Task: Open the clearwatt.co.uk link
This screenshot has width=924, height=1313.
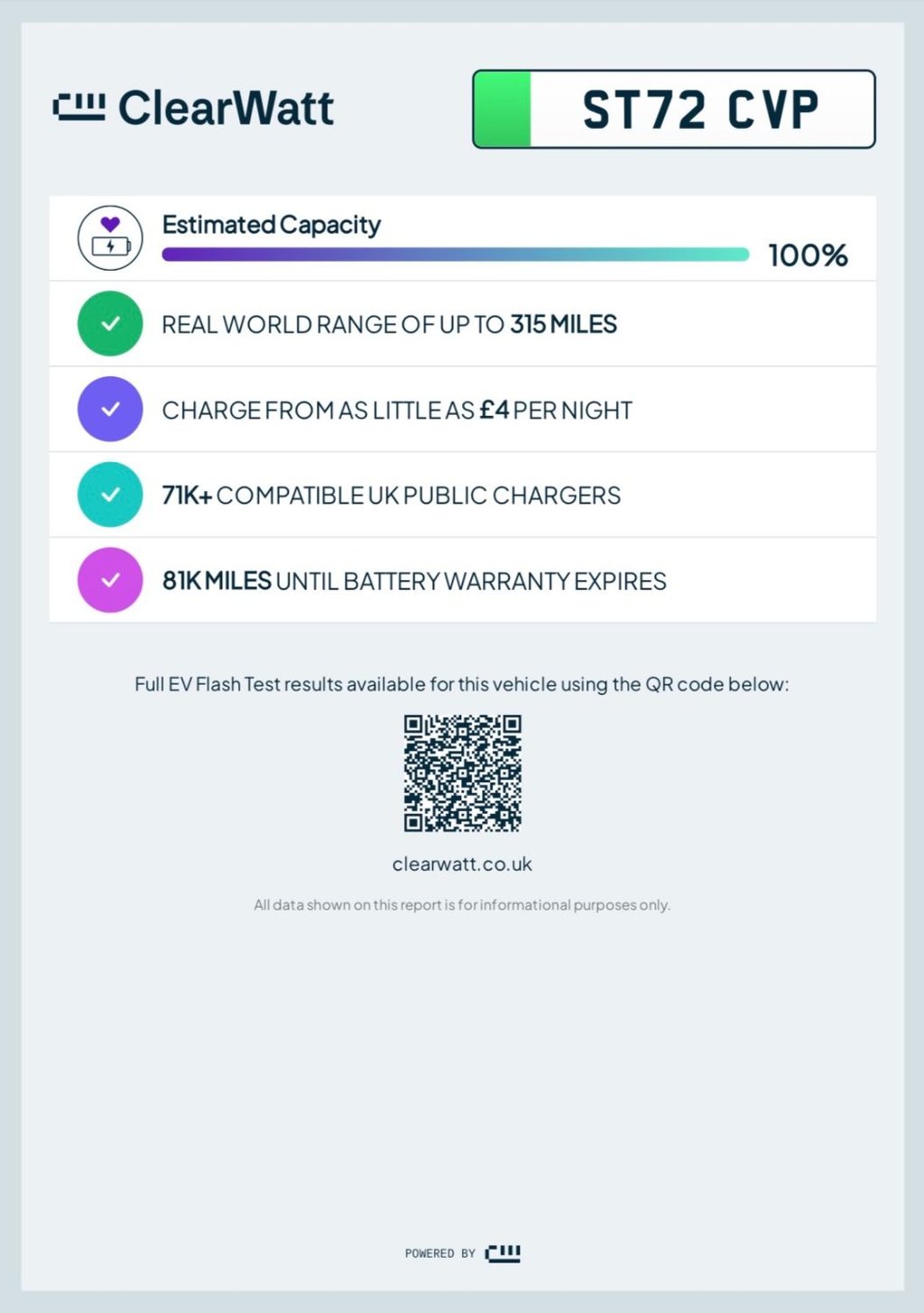Action: point(462,864)
